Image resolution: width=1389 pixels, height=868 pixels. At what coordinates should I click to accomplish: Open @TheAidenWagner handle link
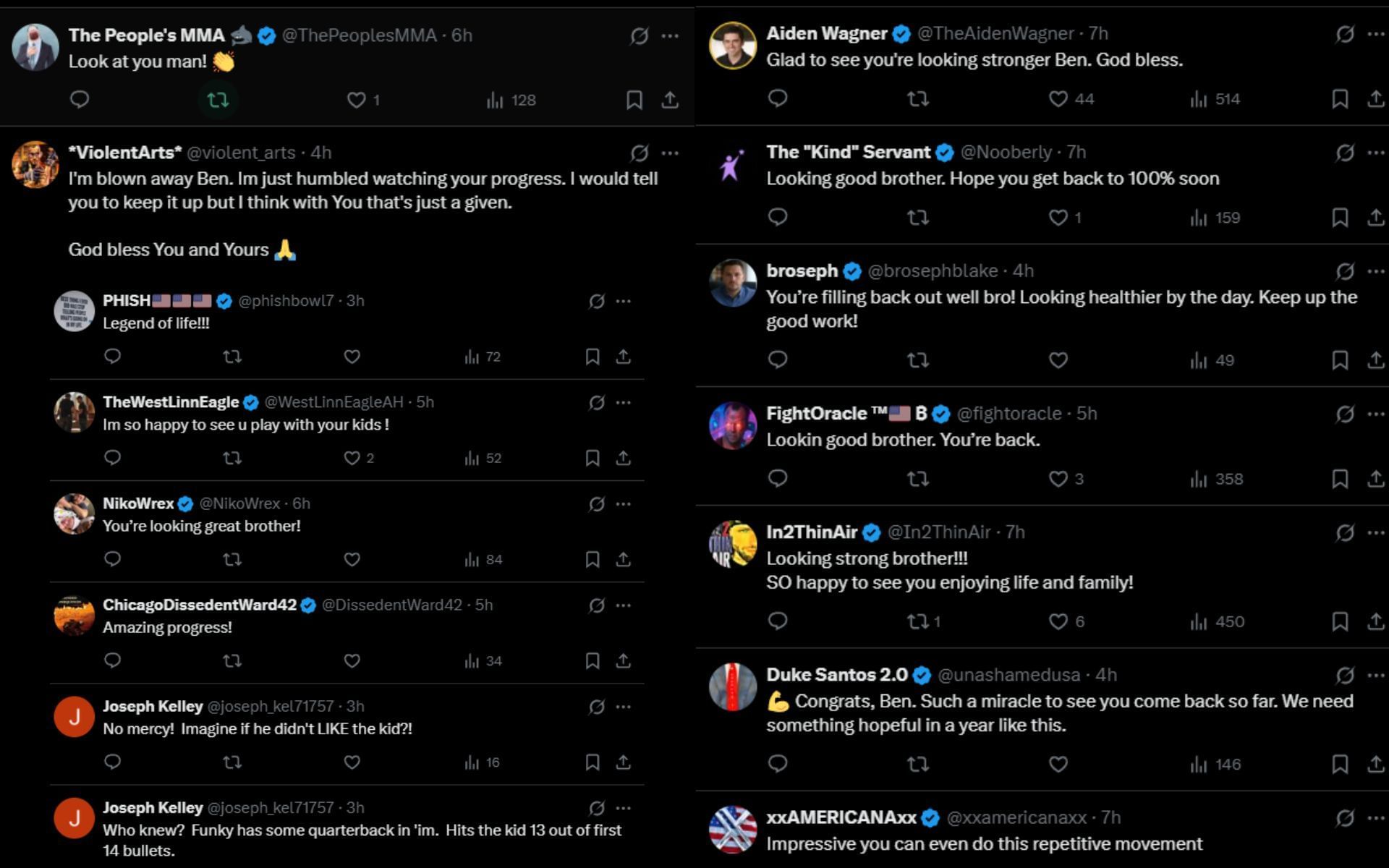point(995,33)
